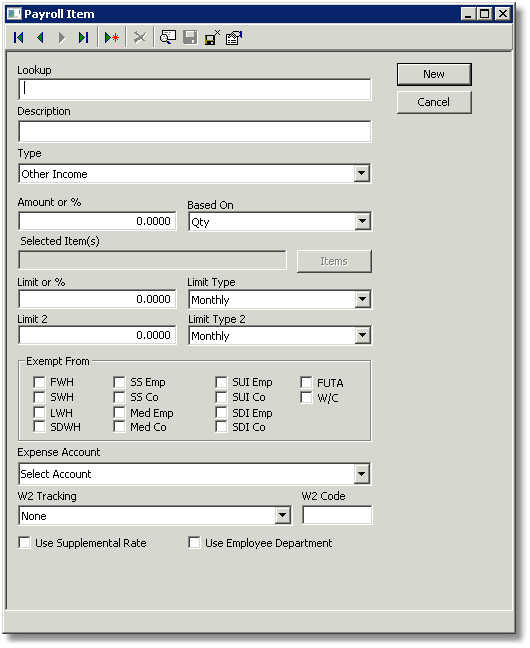Viewport: 530px width, 648px height.
Task: Toggle the Med Emp checkbox
Action: (119, 412)
